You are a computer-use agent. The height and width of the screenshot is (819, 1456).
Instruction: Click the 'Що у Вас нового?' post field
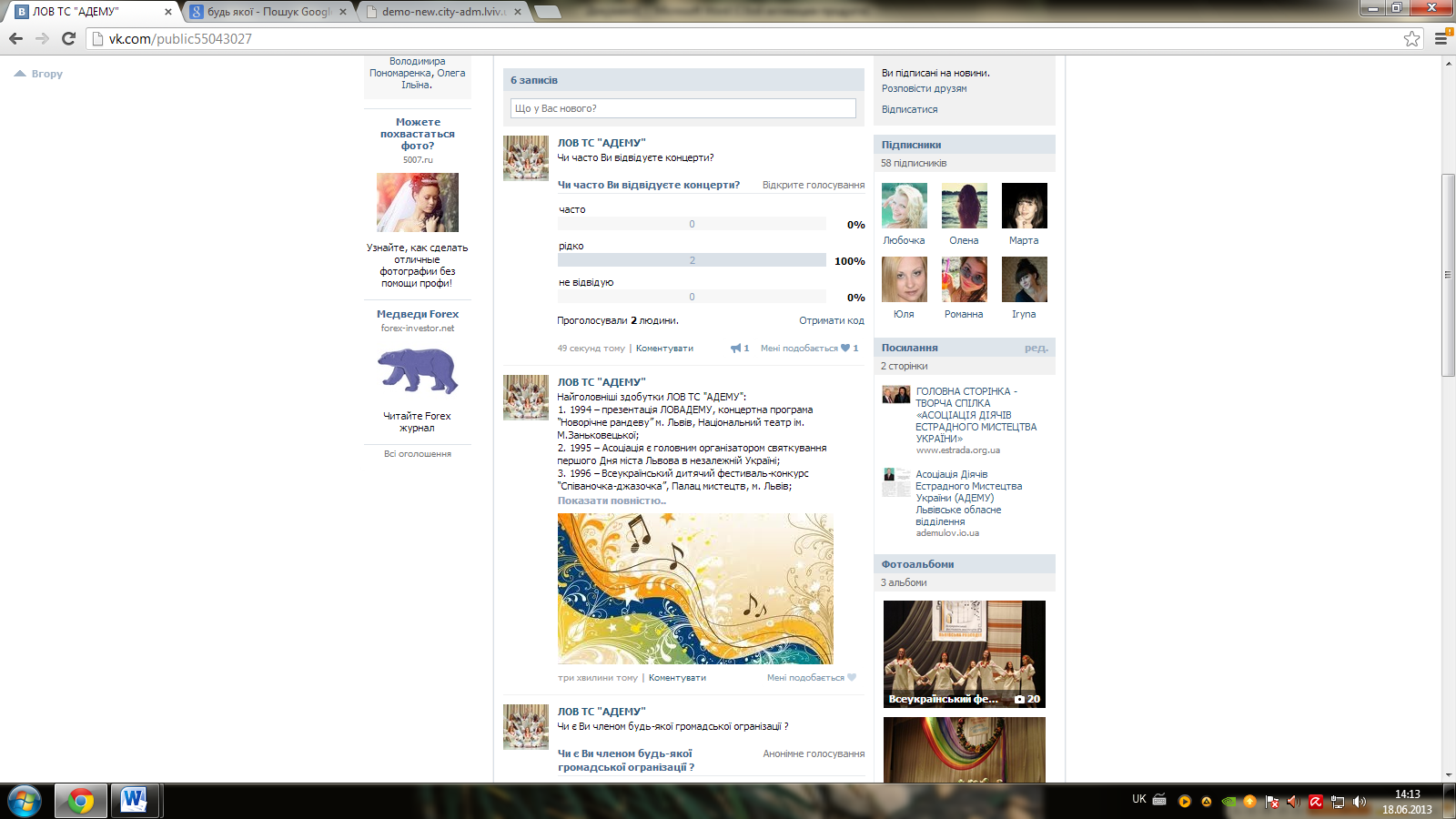pyautogui.click(x=682, y=108)
